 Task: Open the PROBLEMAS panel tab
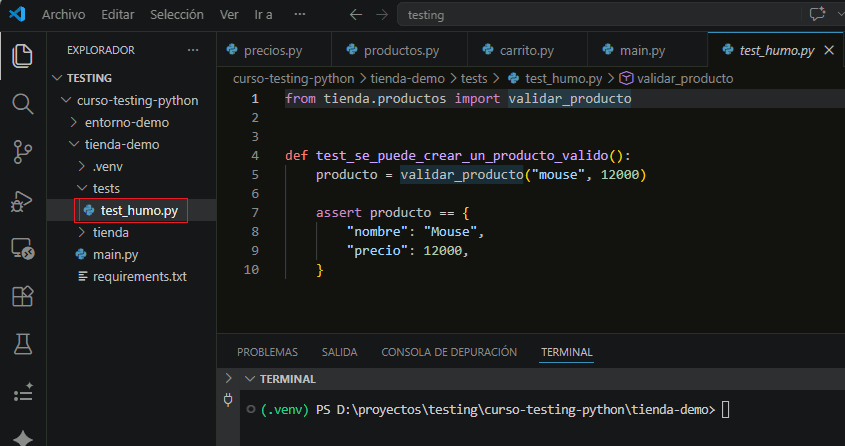click(x=267, y=352)
